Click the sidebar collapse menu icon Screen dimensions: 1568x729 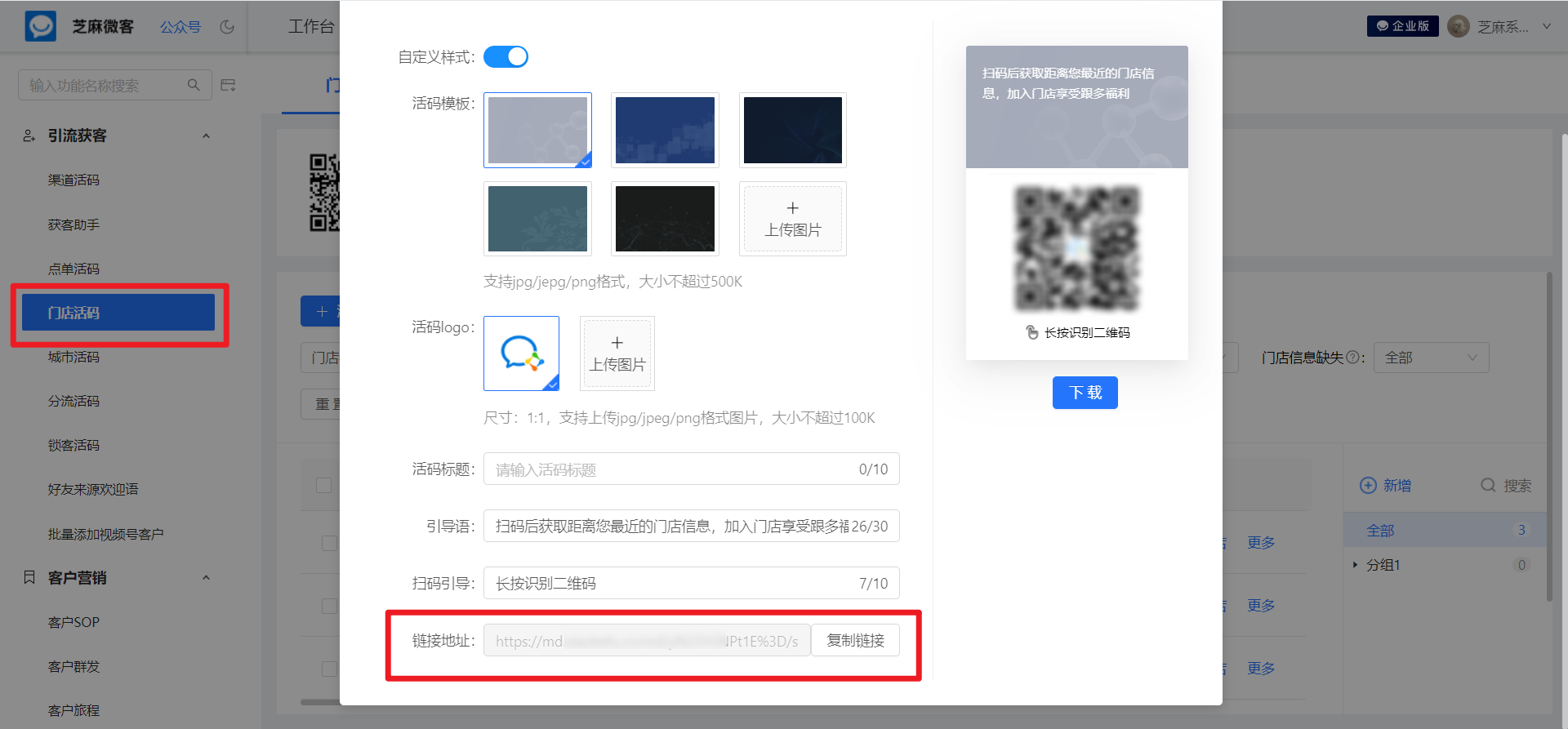[228, 85]
